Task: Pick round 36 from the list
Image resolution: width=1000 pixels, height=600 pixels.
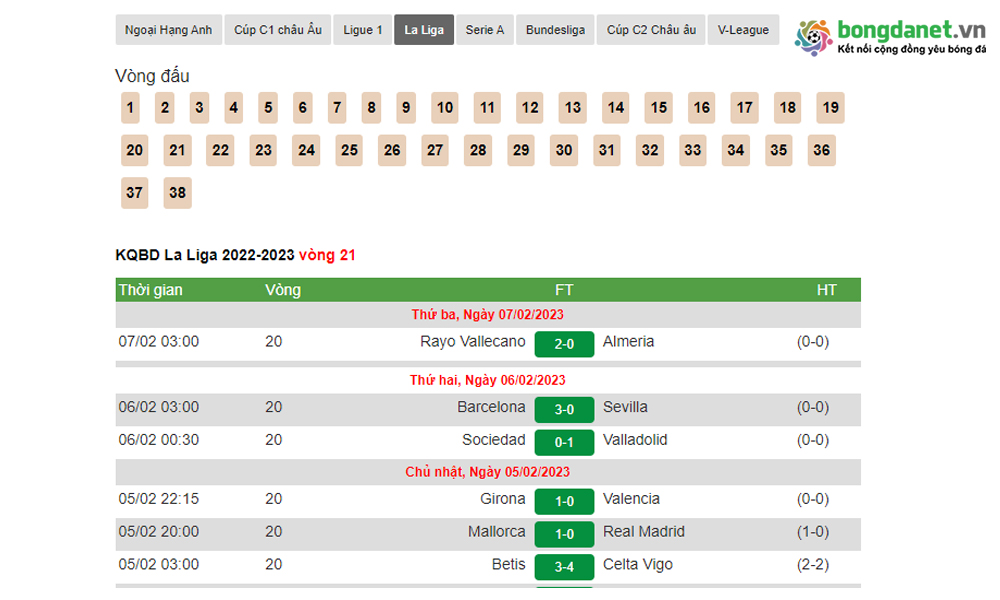Action: pos(820,151)
